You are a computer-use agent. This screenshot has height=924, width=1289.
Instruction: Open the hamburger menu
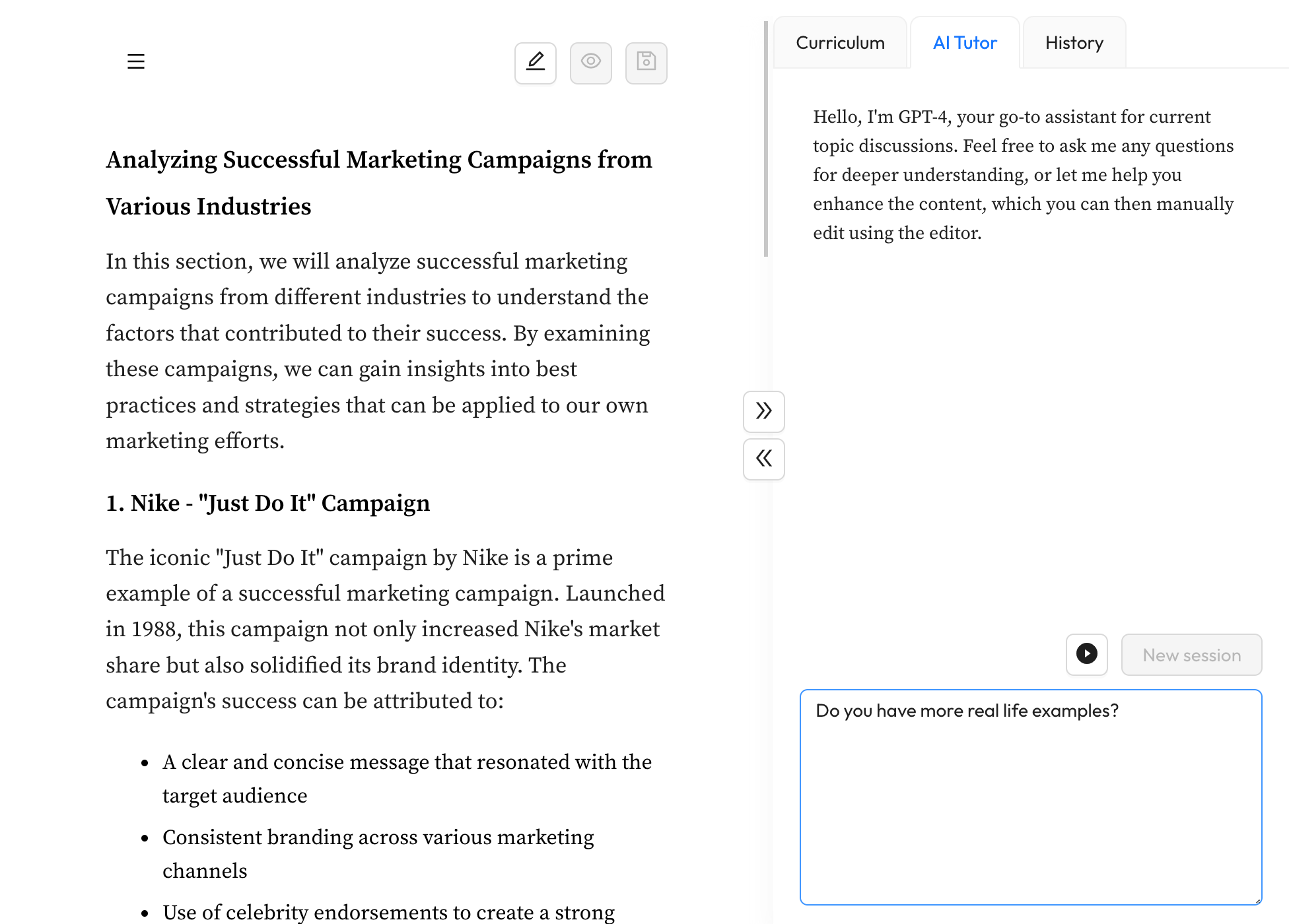click(136, 61)
